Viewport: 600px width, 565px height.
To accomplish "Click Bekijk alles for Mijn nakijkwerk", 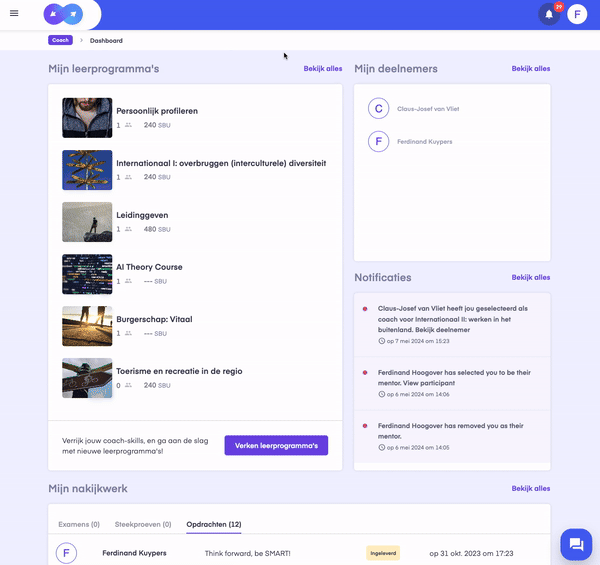I will tap(531, 488).
